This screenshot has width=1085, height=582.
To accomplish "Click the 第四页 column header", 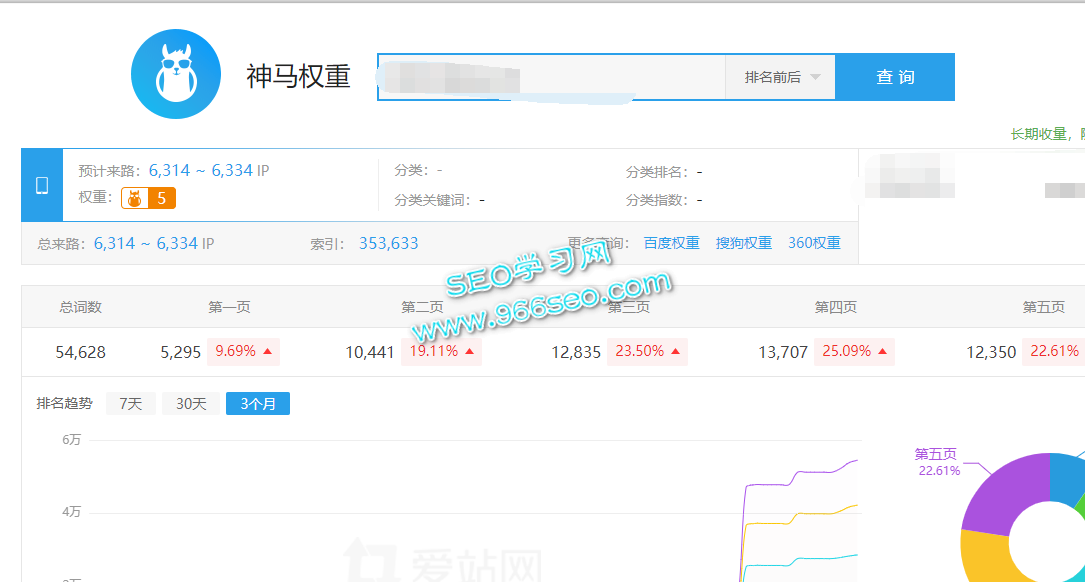I will (835, 307).
